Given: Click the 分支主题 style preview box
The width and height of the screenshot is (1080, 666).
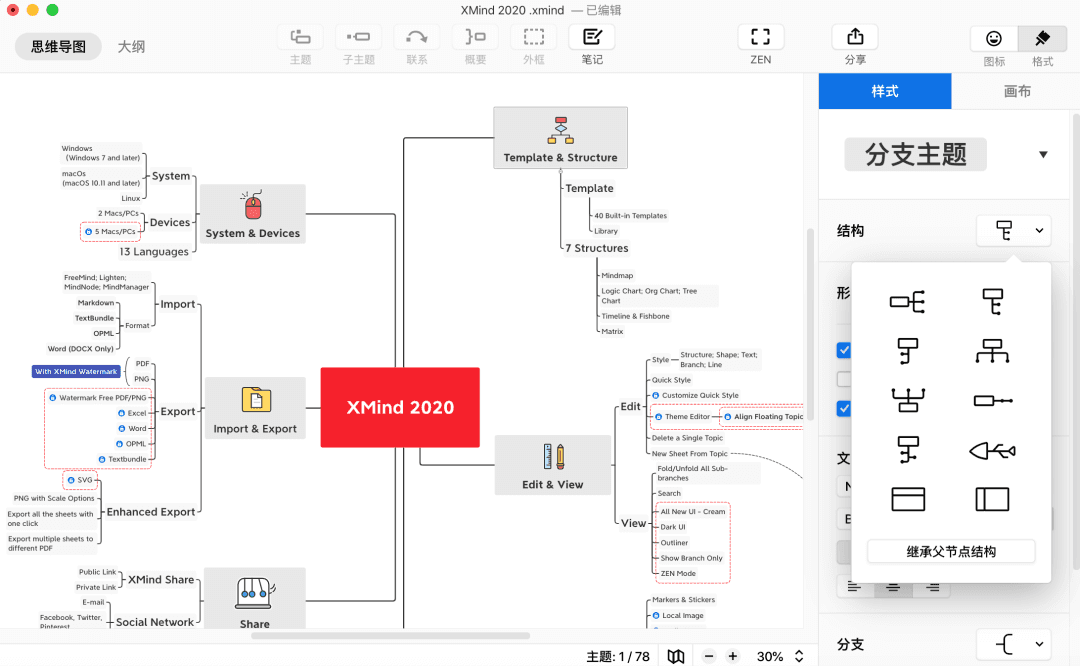Looking at the screenshot, I should click(x=915, y=154).
